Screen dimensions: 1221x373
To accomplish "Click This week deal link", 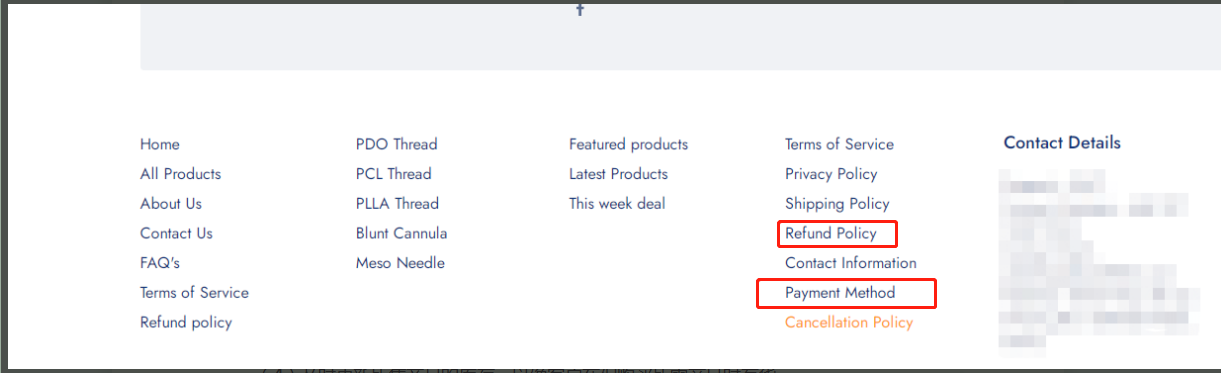I will click(617, 204).
